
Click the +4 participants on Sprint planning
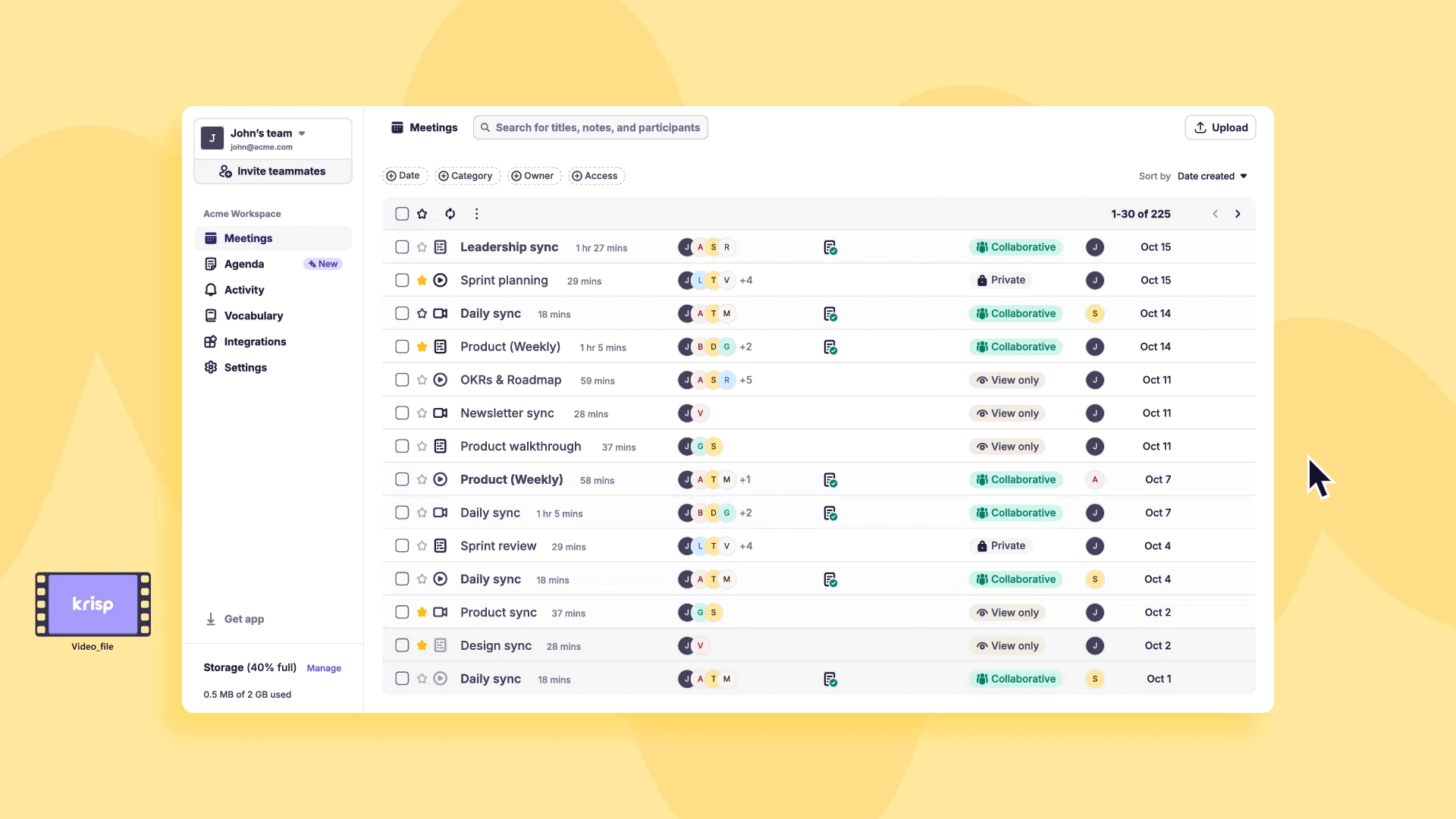pyautogui.click(x=746, y=281)
